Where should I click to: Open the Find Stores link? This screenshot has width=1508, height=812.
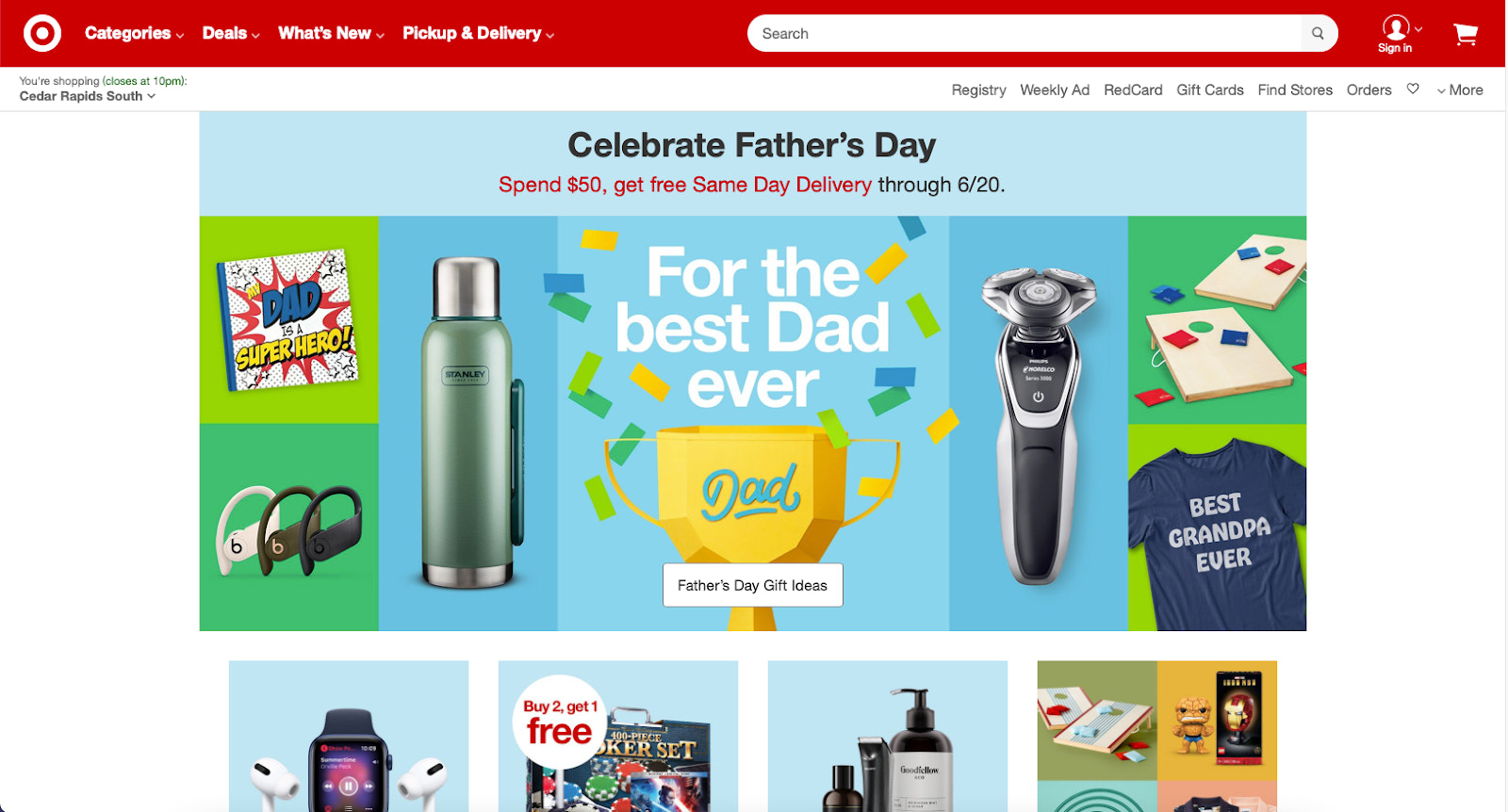coord(1295,89)
